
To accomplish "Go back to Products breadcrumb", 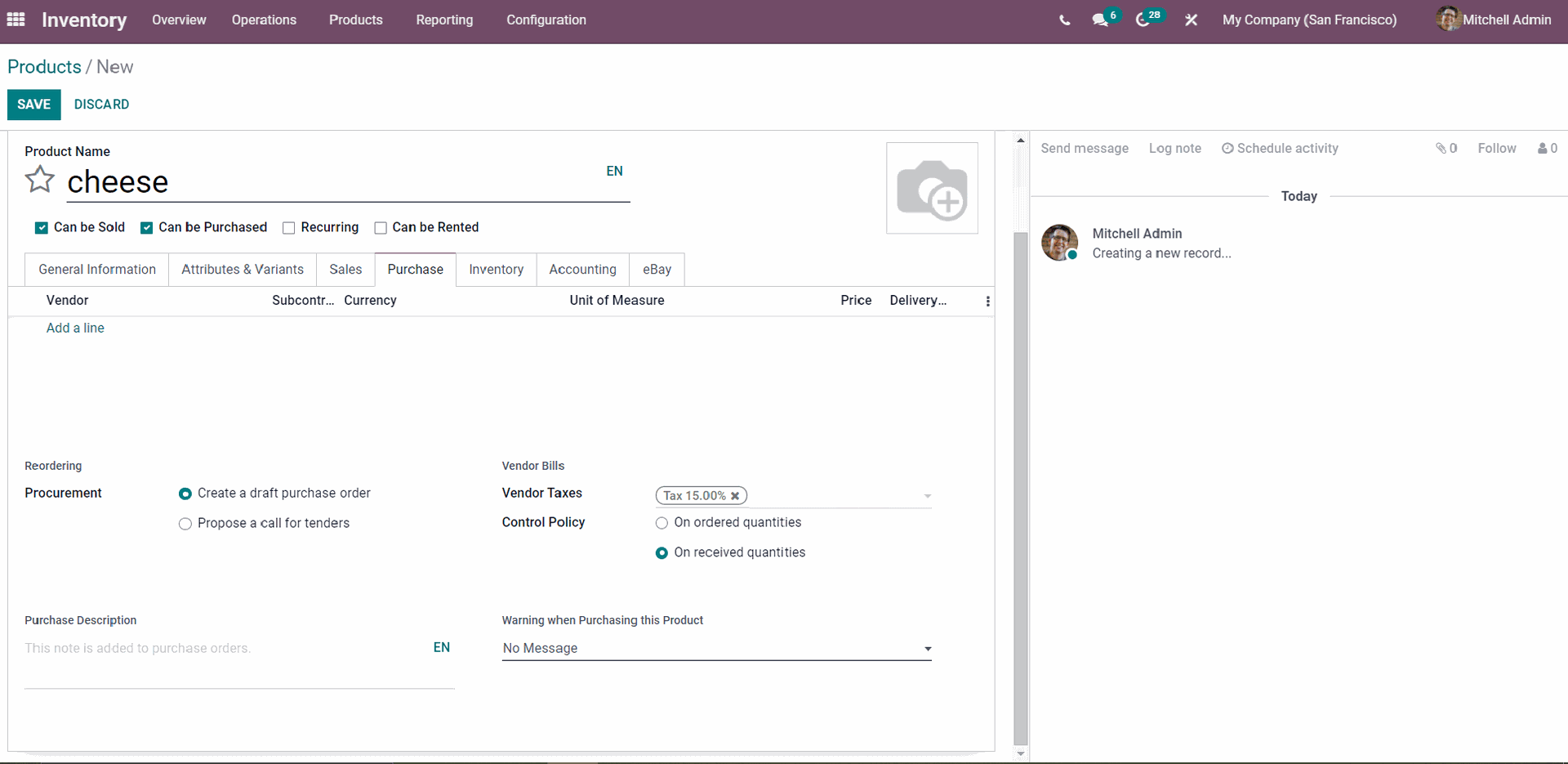I will tap(44, 67).
